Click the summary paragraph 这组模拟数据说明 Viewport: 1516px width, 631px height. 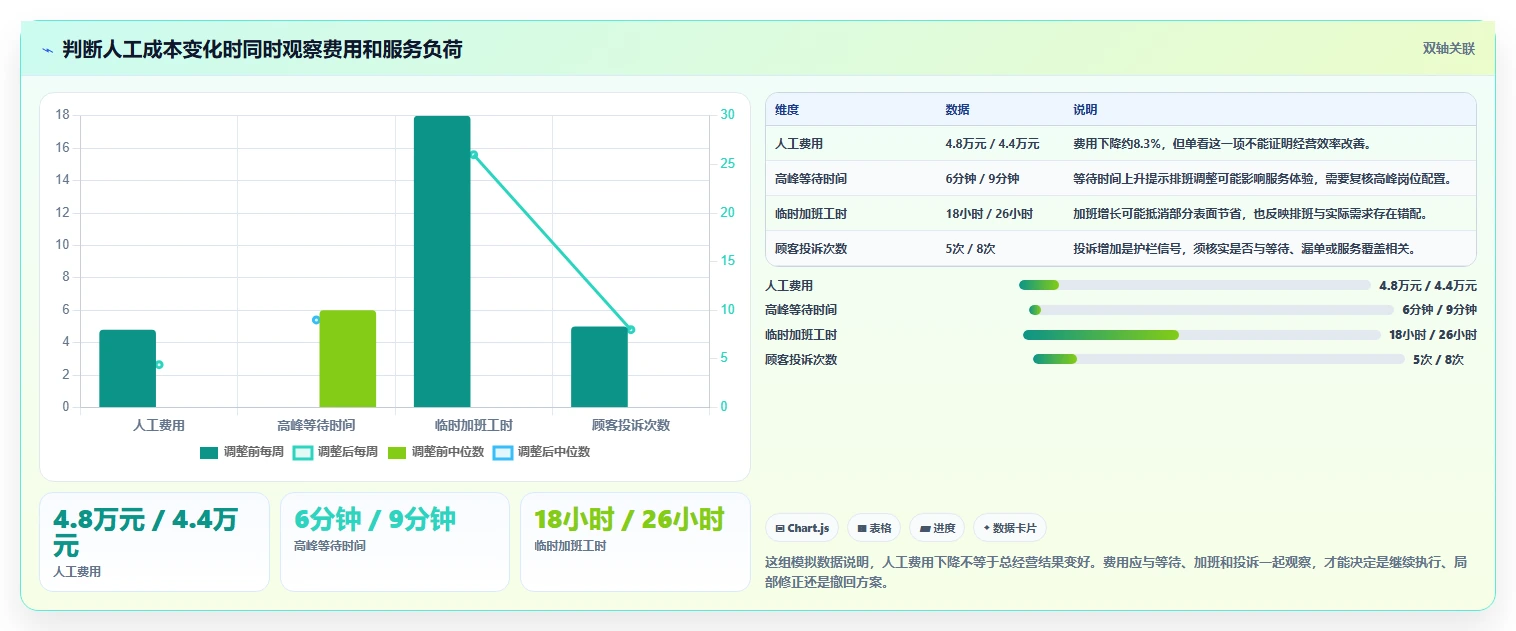pyautogui.click(x=1116, y=572)
